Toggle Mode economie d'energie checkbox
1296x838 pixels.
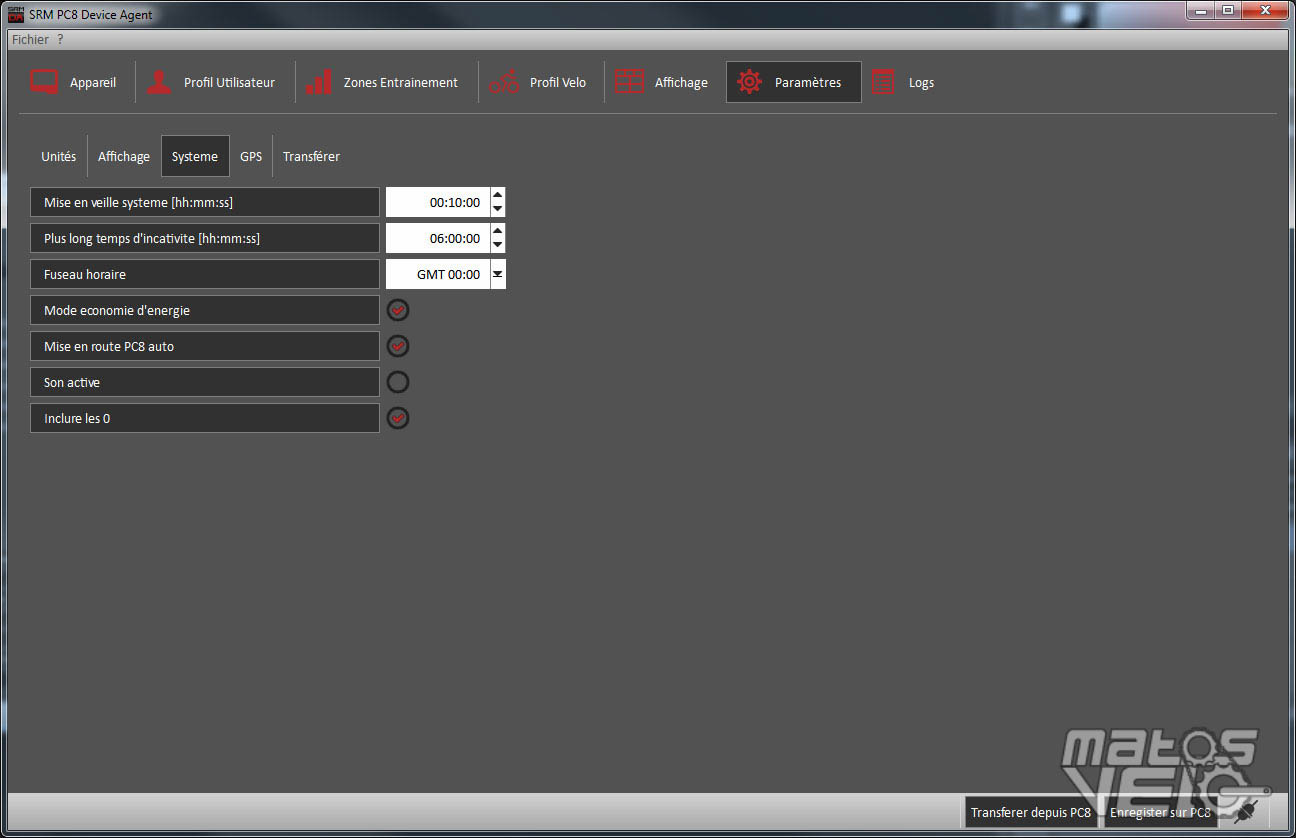click(x=398, y=310)
